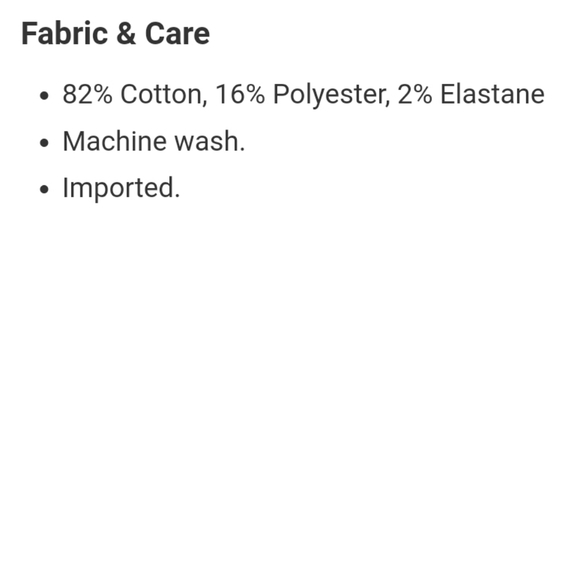Click the ampersand in the heading
The image size is (580, 580).
[x=126, y=34]
